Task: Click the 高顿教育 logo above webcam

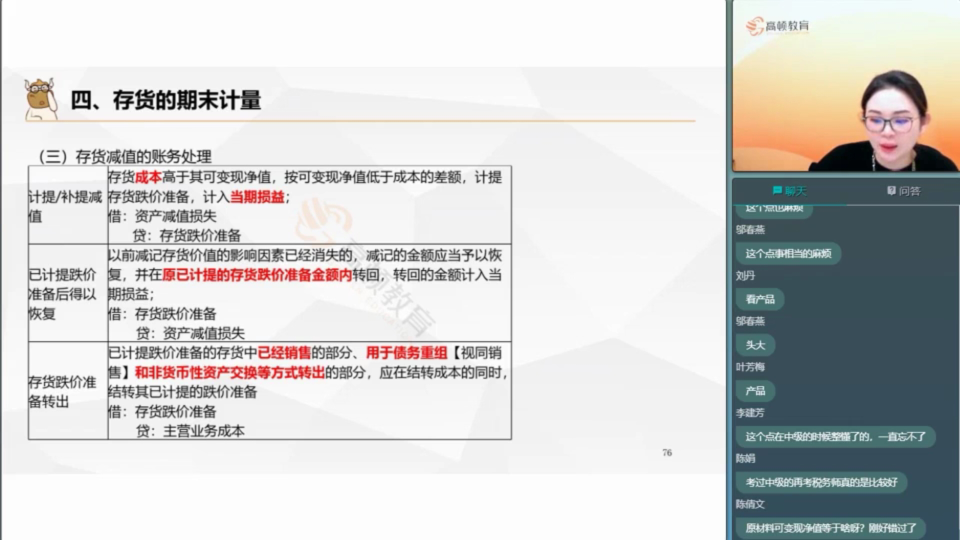Action: tap(777, 26)
